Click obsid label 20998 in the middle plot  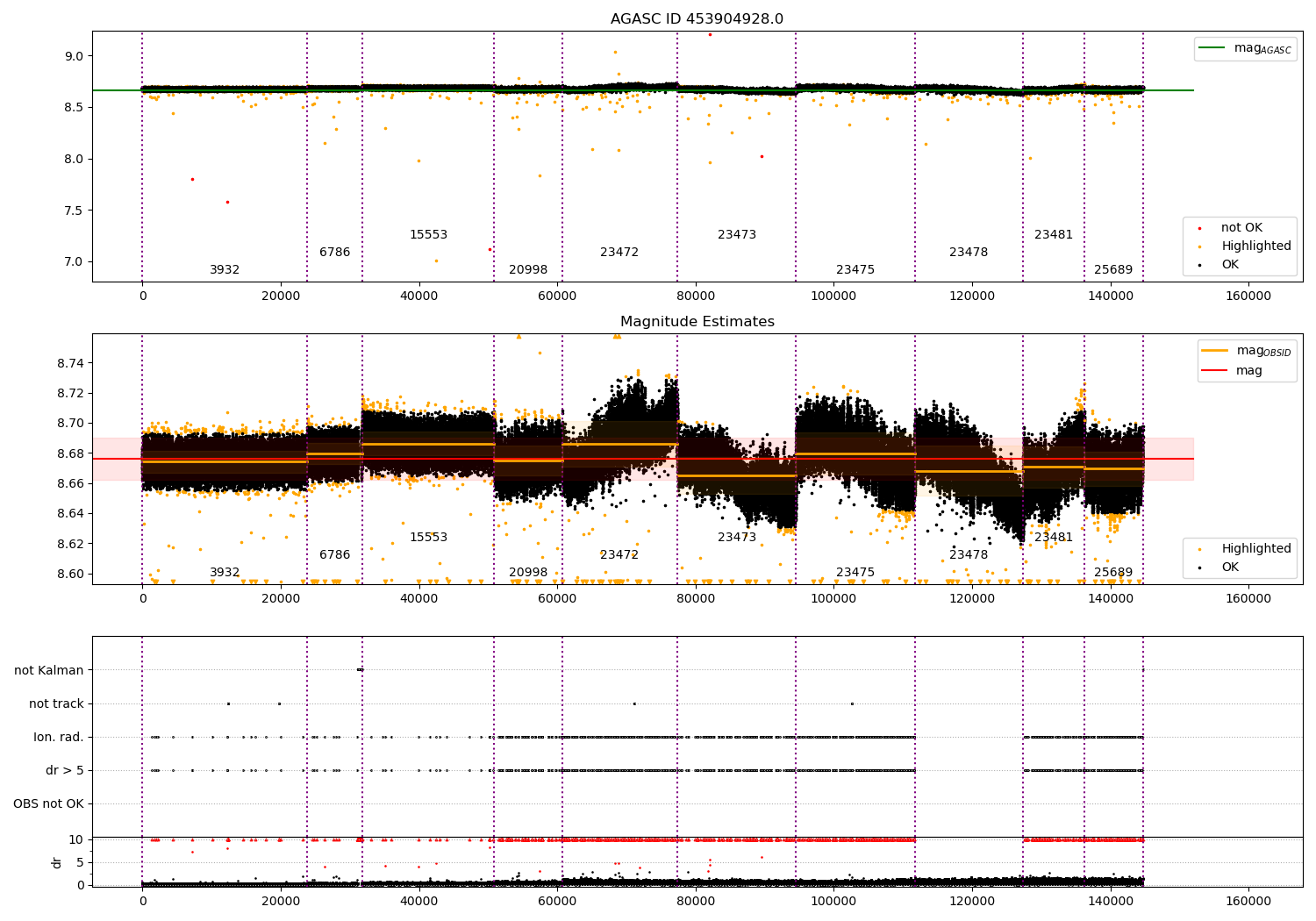pos(528,573)
